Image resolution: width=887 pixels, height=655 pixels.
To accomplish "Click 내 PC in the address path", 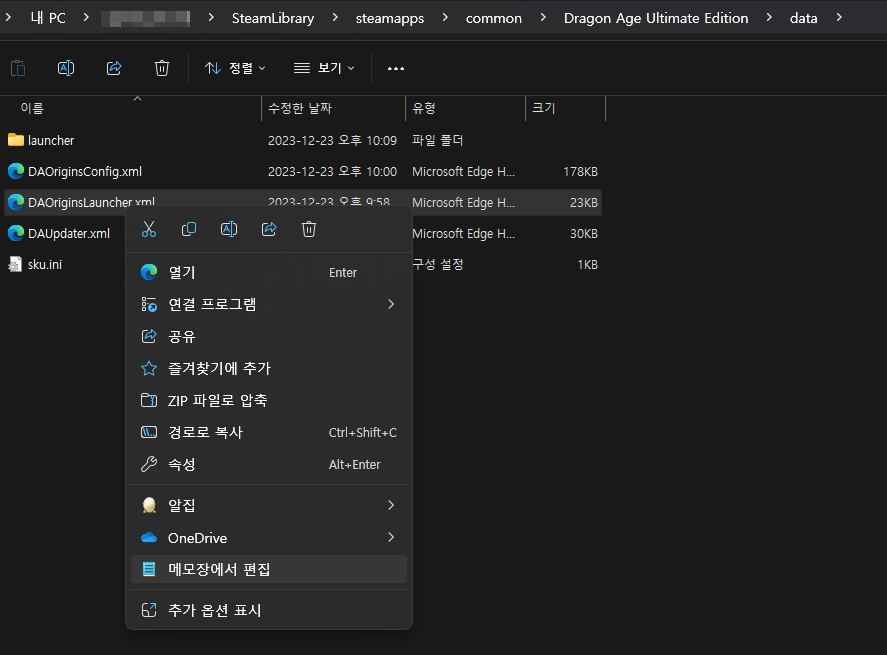I will pyautogui.click(x=48, y=18).
